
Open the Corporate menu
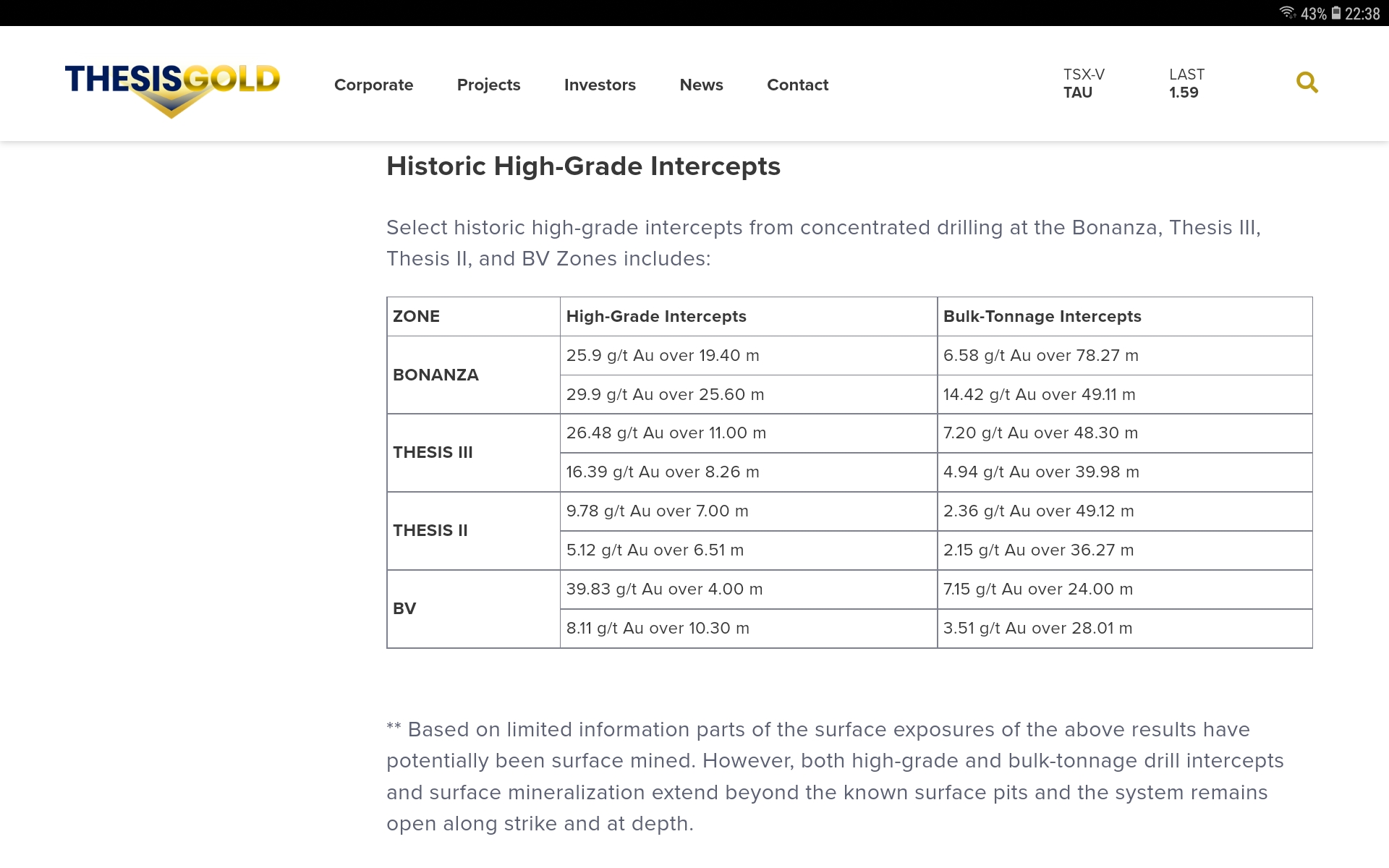[x=373, y=85]
